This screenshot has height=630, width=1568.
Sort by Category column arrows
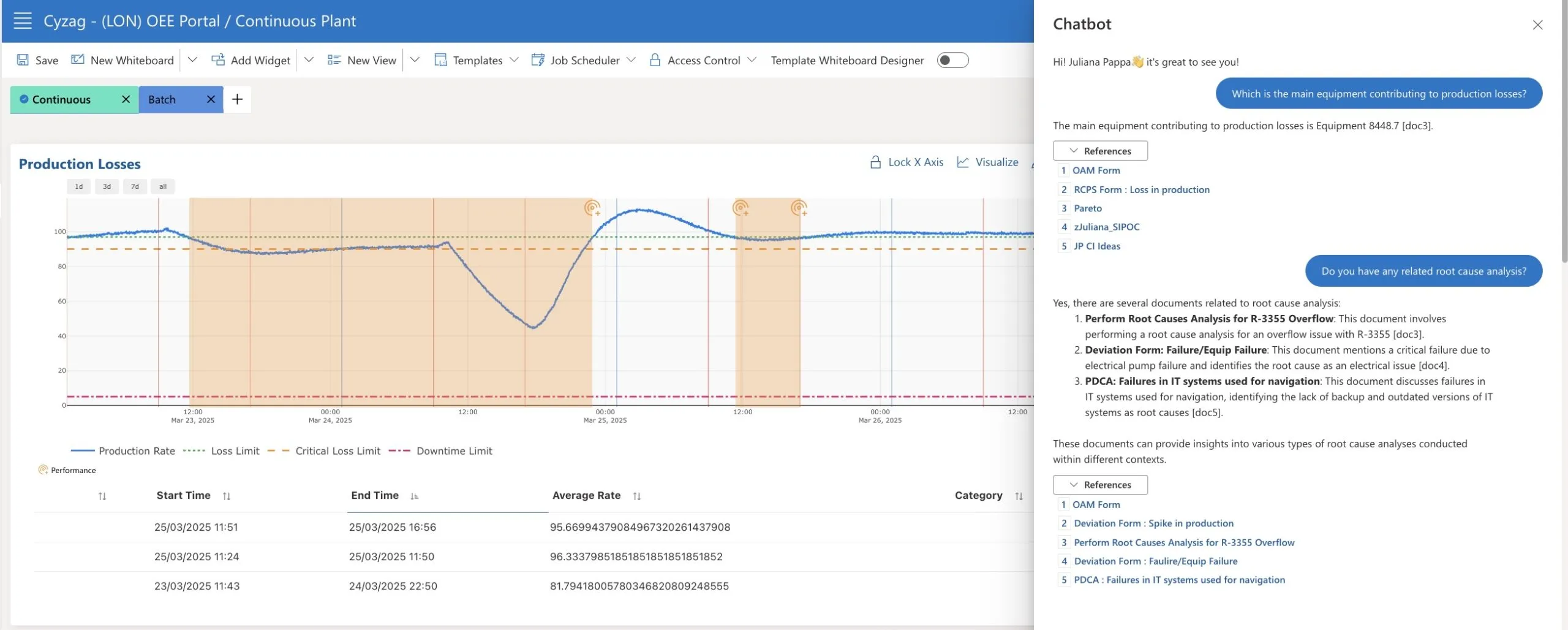click(x=1019, y=496)
